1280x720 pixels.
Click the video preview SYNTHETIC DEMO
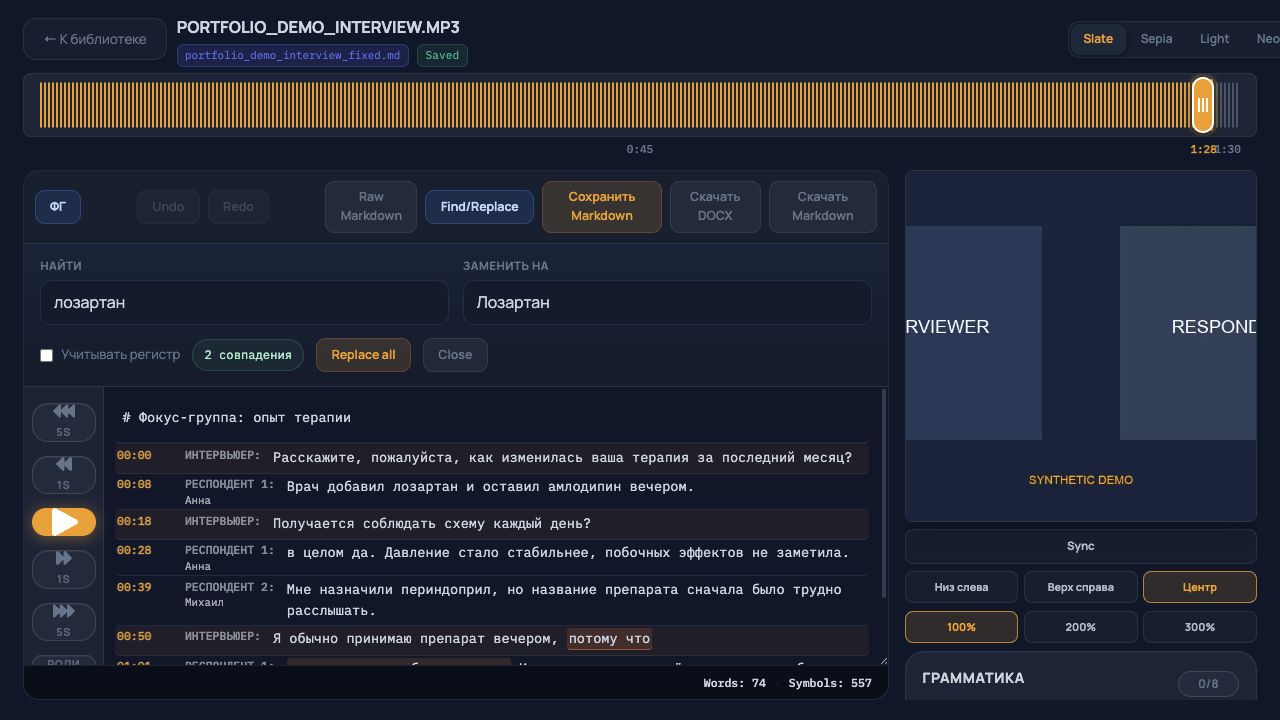1081,346
